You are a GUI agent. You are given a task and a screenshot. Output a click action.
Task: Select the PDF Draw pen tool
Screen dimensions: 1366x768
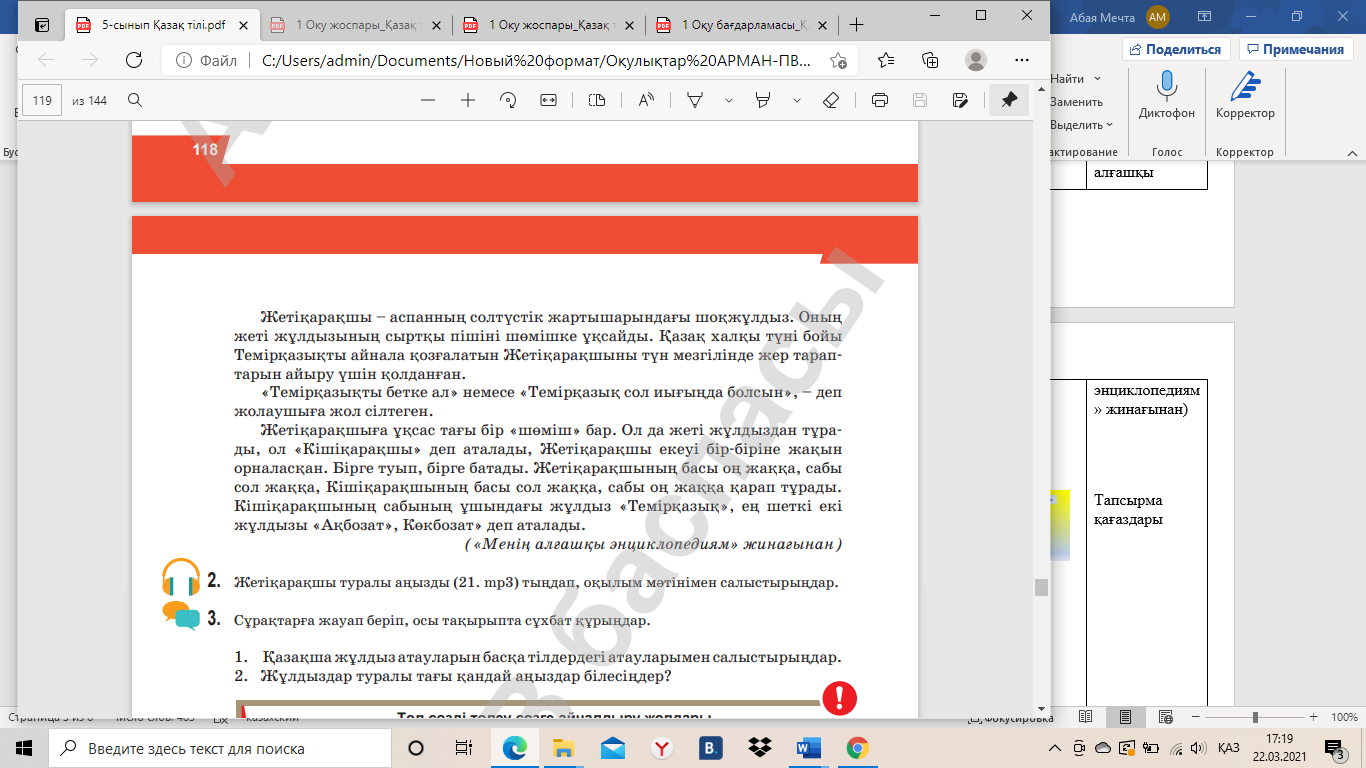pos(695,100)
